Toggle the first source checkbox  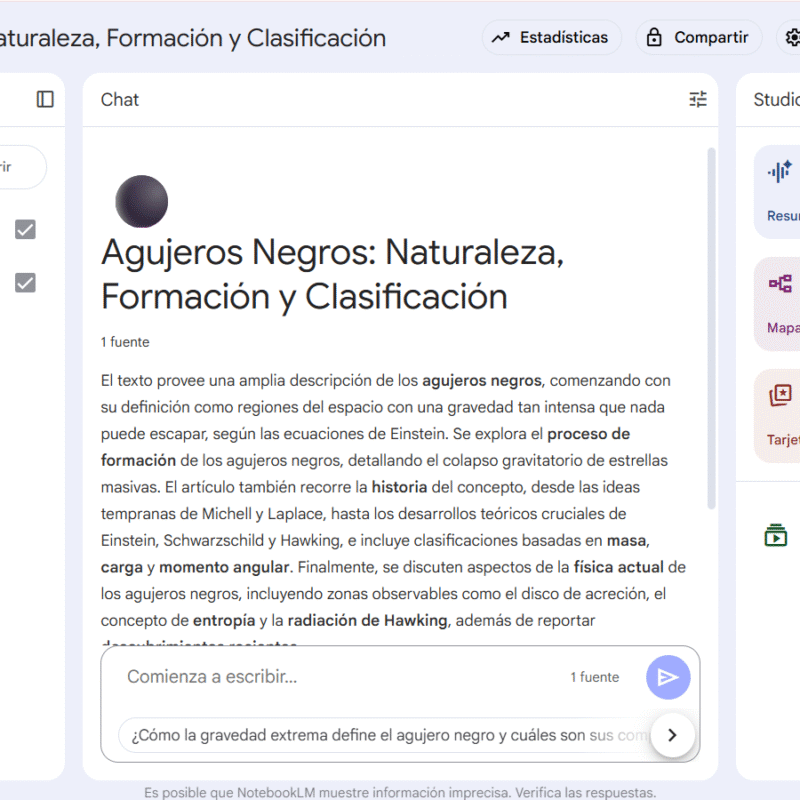[x=25, y=230]
